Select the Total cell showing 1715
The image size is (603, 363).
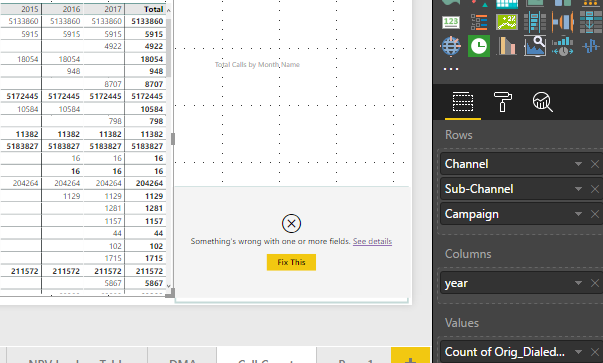tap(154, 258)
